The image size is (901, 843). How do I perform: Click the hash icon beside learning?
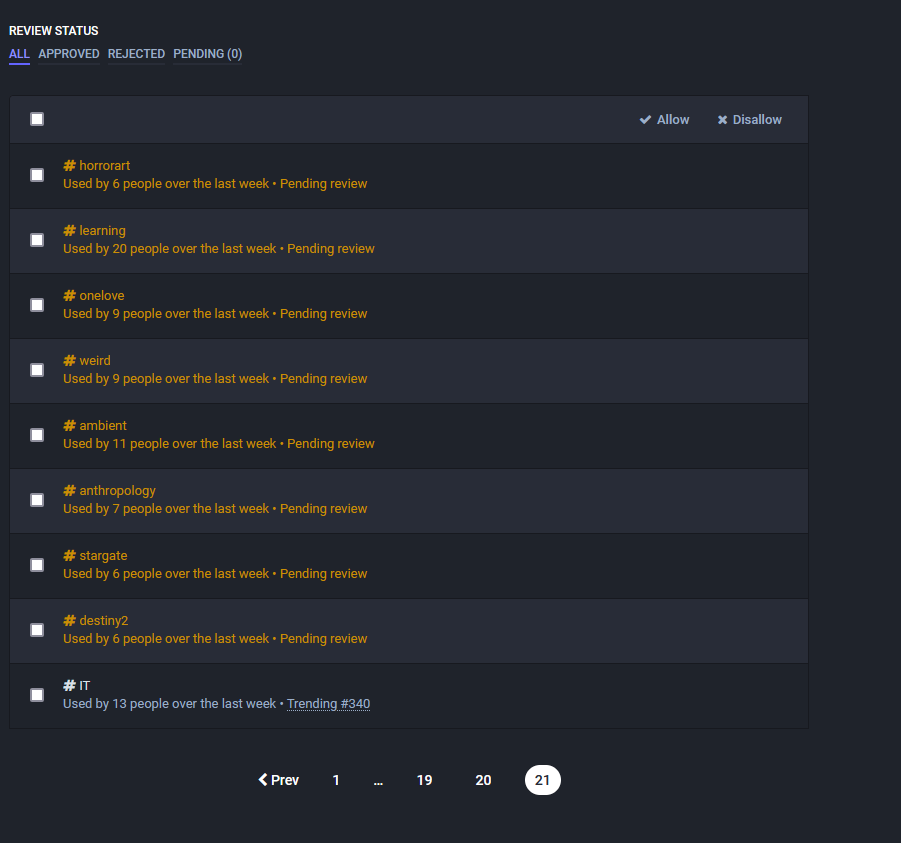click(x=70, y=230)
